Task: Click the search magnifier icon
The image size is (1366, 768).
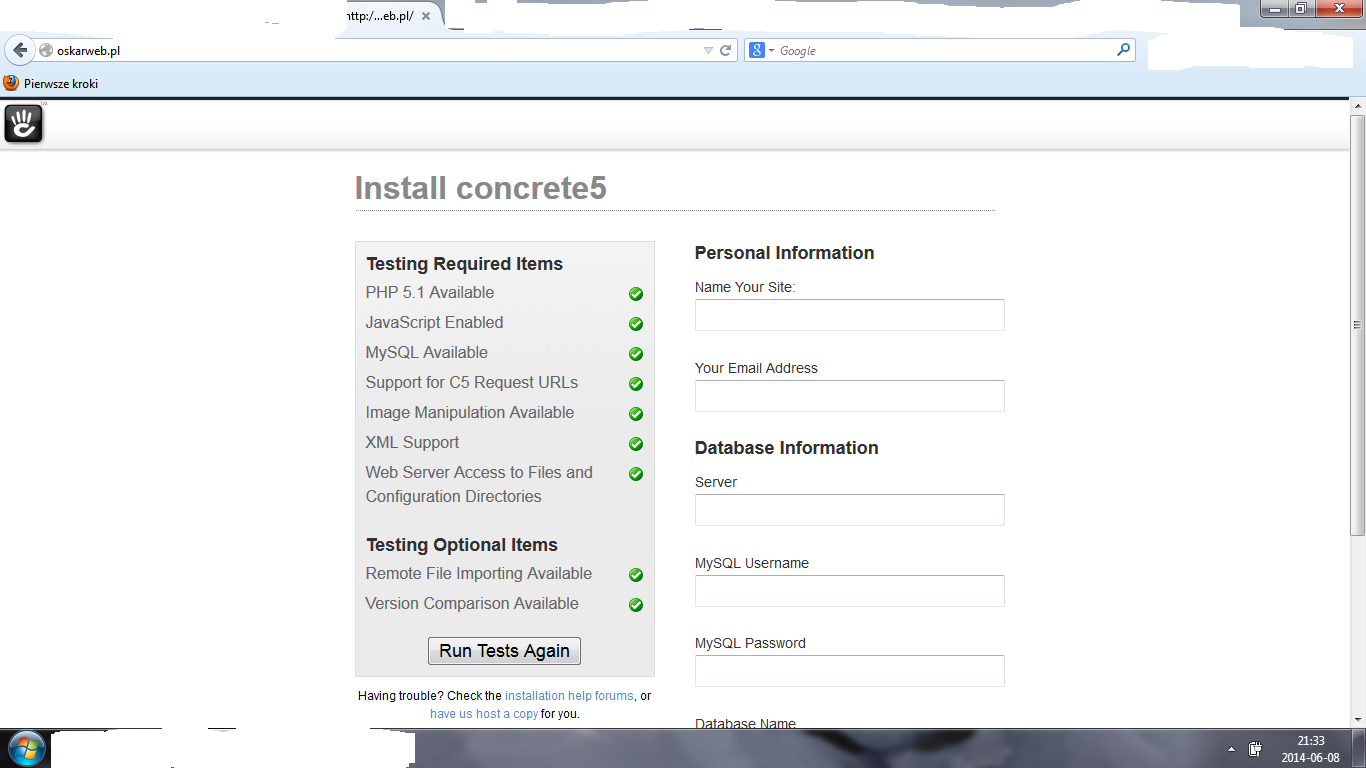Action: (x=1123, y=49)
